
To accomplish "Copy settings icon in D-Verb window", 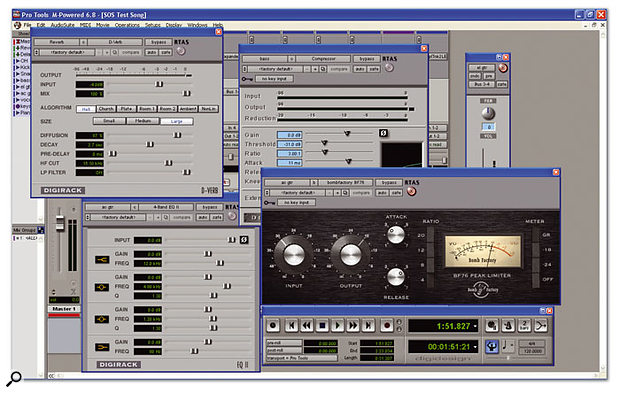I will click(x=114, y=52).
